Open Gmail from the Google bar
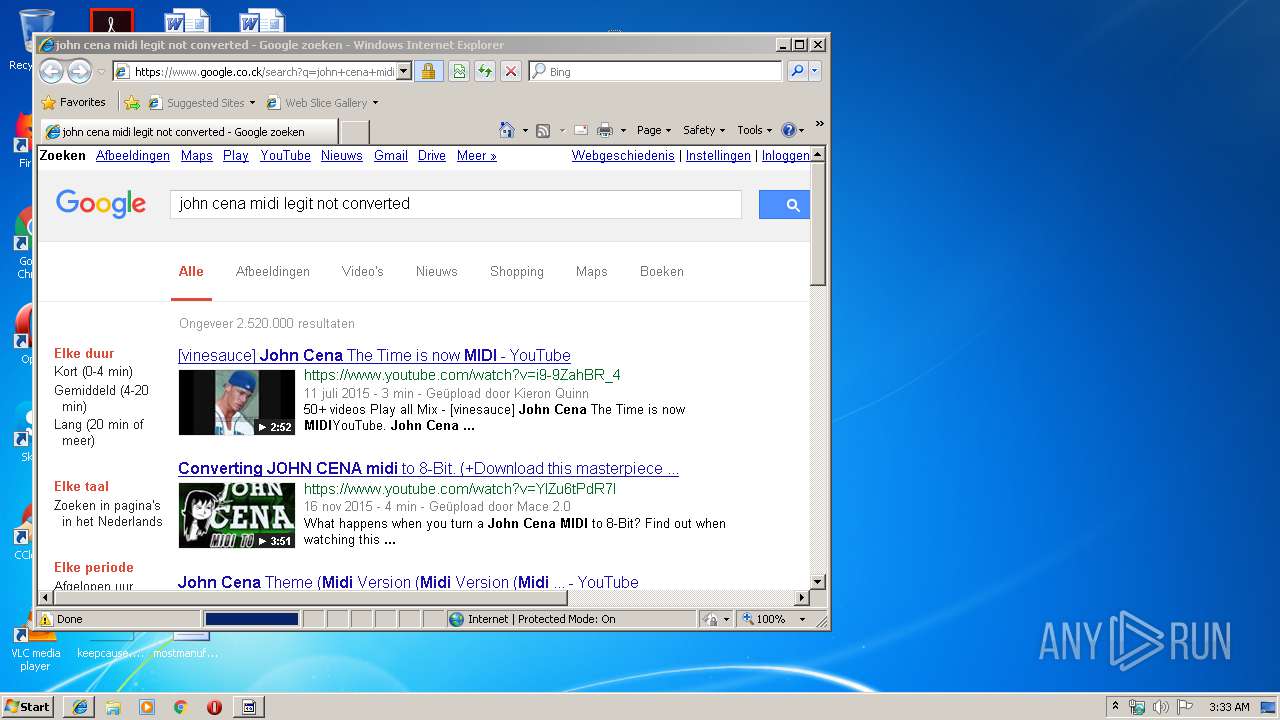Viewport: 1280px width, 720px height. tap(391, 156)
